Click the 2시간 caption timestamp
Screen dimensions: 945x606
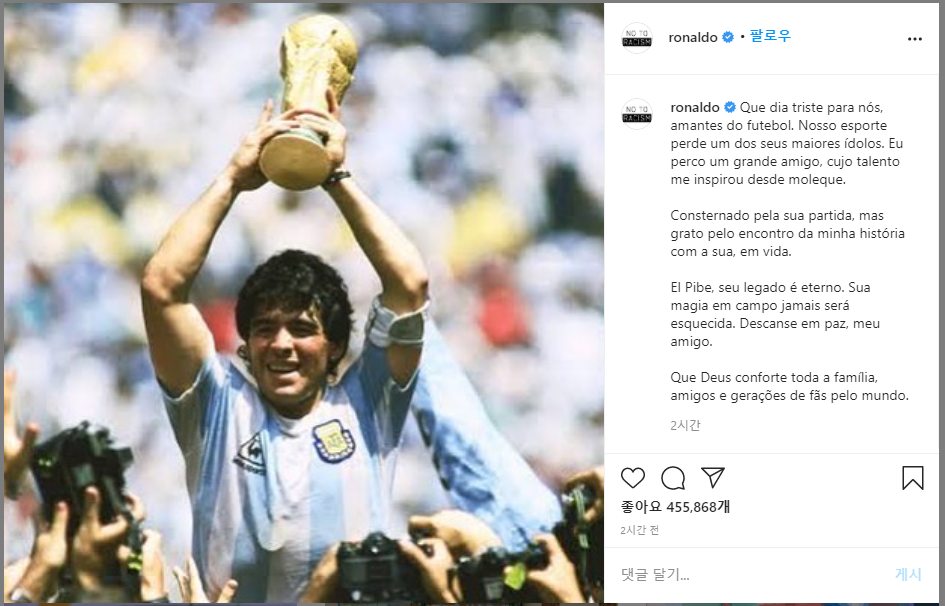pos(685,425)
